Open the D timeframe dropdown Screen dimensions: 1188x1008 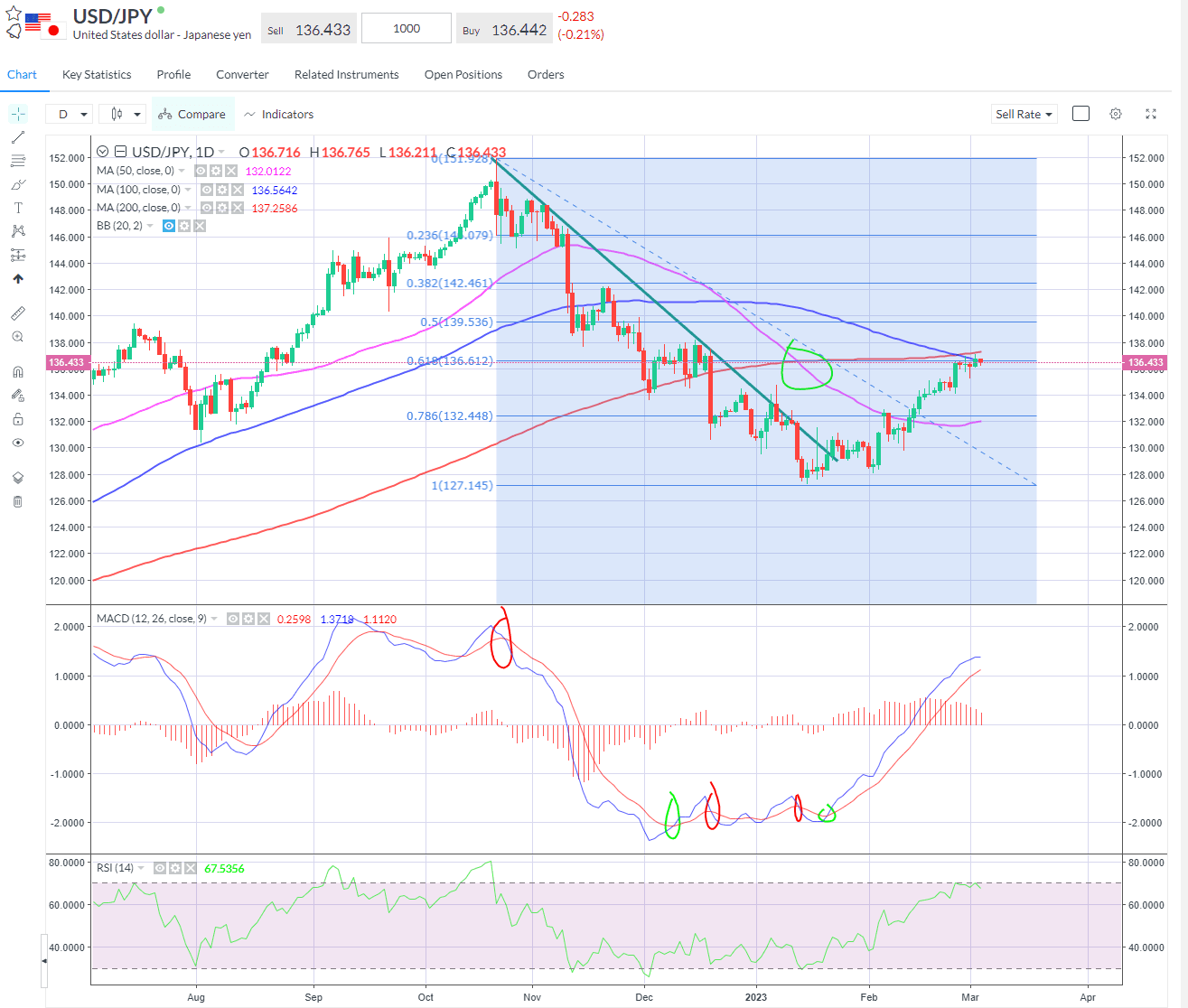tap(72, 114)
